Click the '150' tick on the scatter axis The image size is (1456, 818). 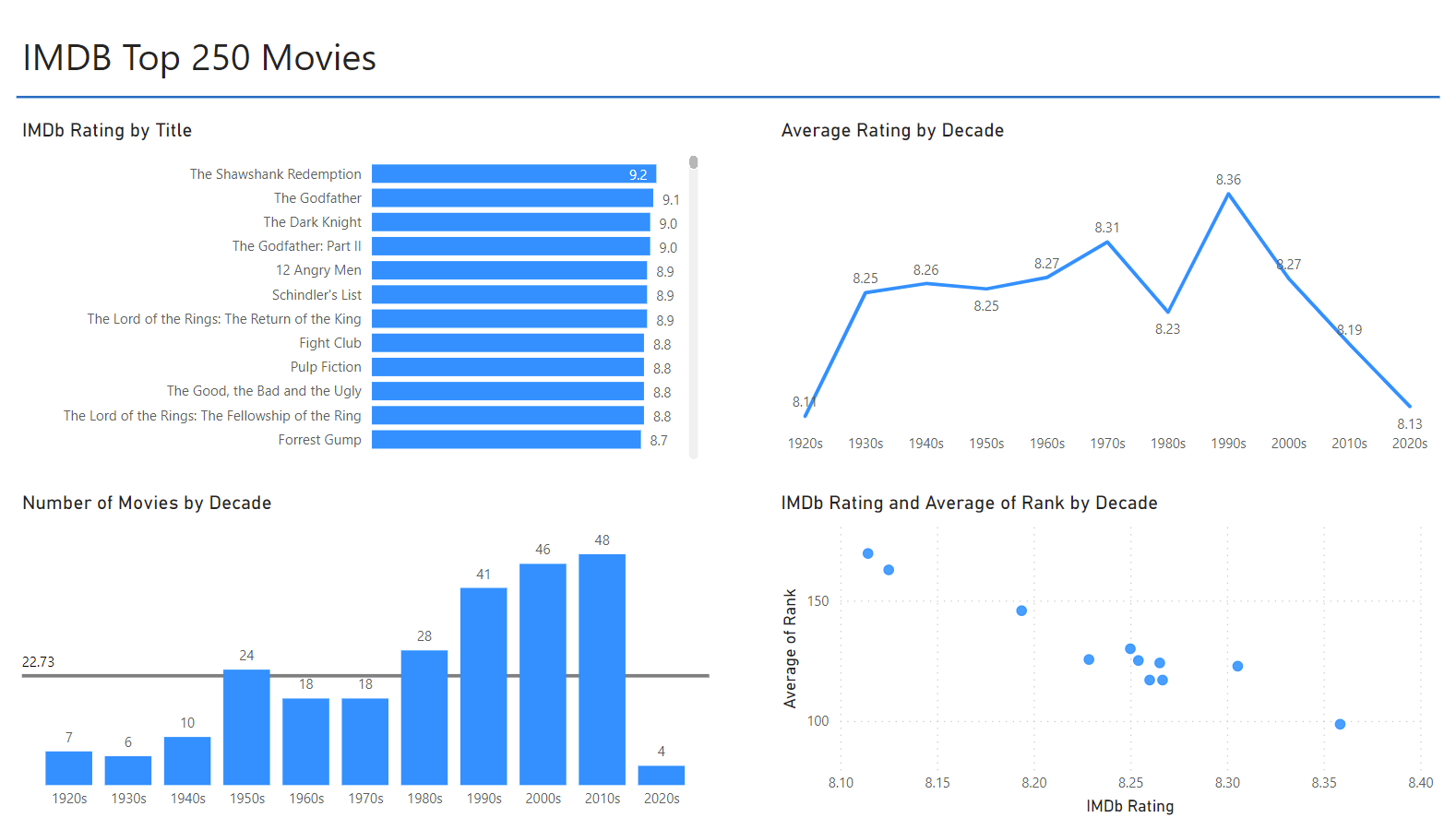(x=818, y=601)
